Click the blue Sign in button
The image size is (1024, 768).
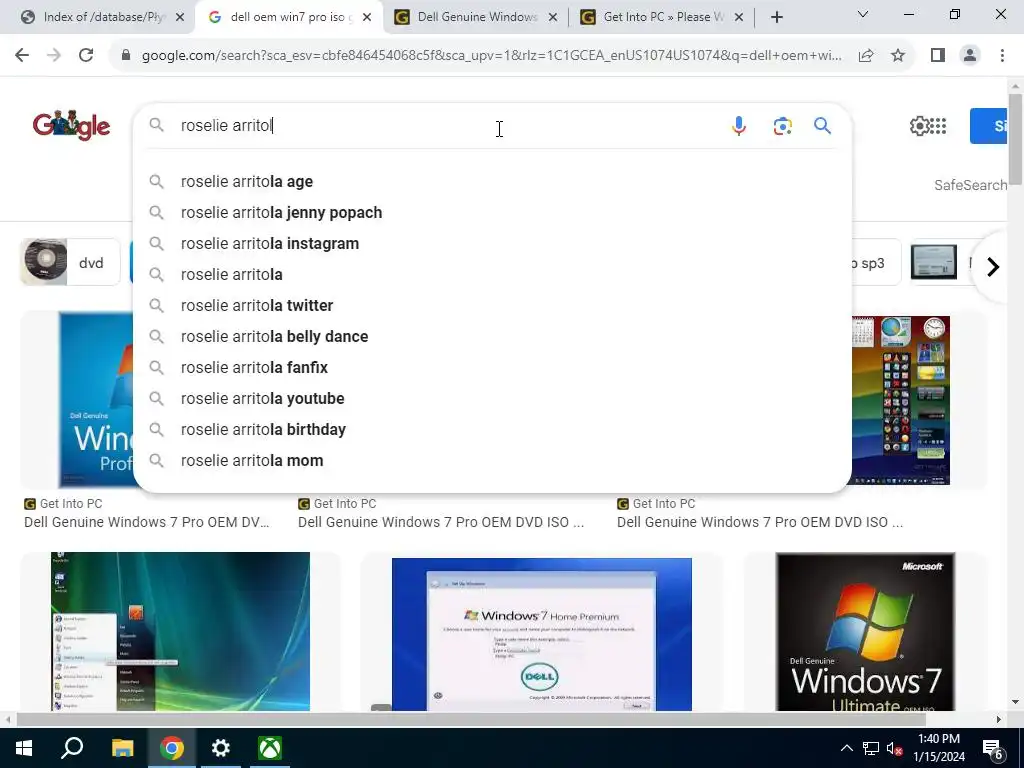click(989, 126)
